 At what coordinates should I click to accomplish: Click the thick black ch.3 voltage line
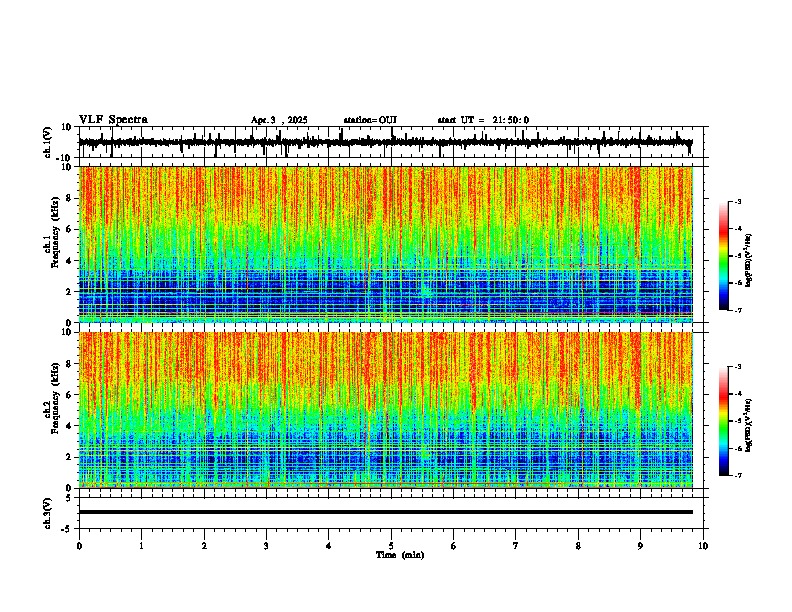(x=385, y=512)
